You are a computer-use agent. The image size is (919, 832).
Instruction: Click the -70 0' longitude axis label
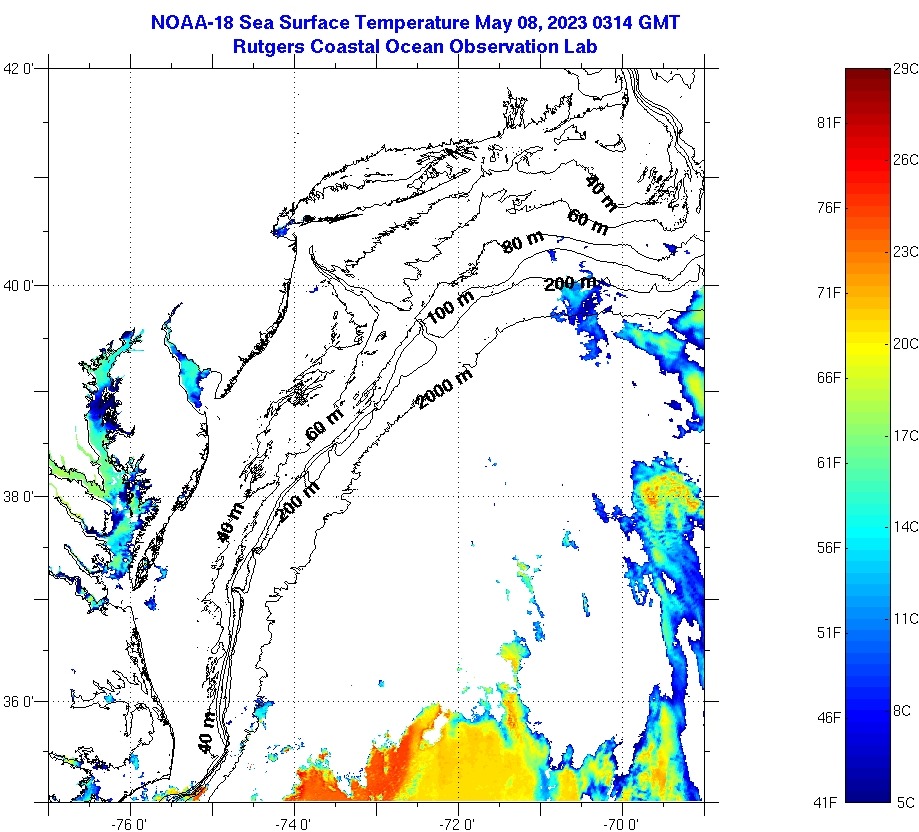coord(621,824)
